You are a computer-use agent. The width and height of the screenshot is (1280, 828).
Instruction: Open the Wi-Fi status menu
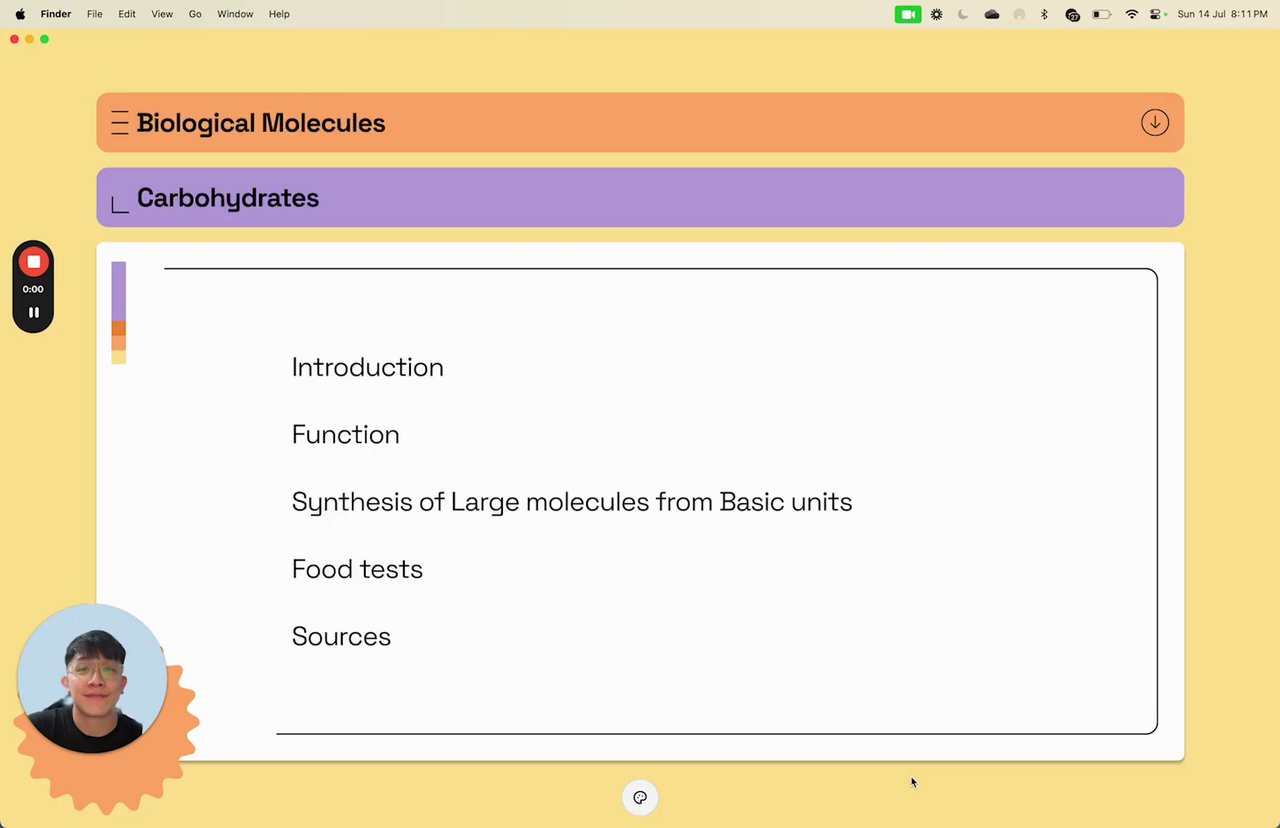coord(1131,15)
